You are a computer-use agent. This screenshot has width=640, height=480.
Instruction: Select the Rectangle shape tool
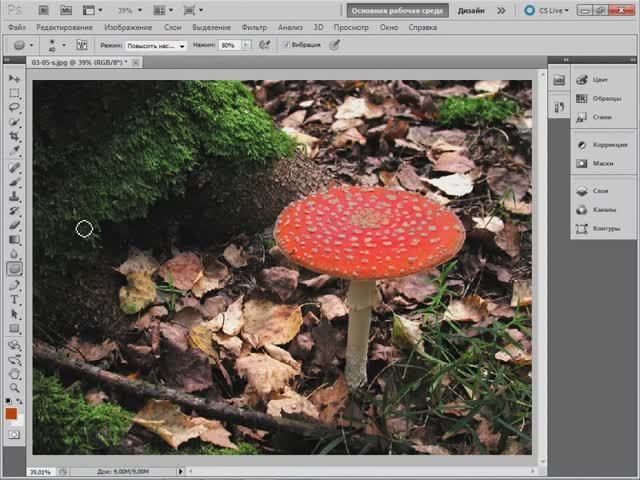click(14, 329)
